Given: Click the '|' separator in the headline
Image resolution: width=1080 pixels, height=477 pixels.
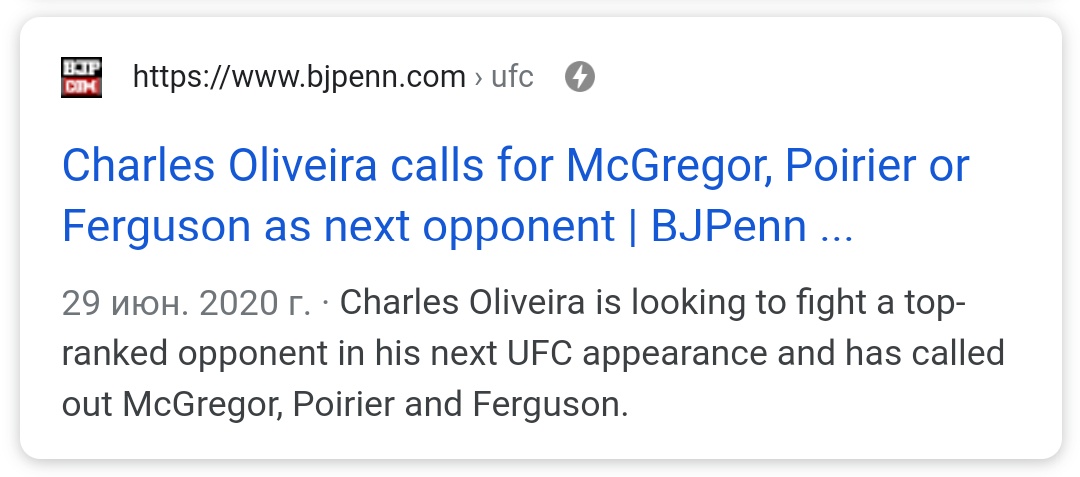Looking at the screenshot, I should 633,227.
